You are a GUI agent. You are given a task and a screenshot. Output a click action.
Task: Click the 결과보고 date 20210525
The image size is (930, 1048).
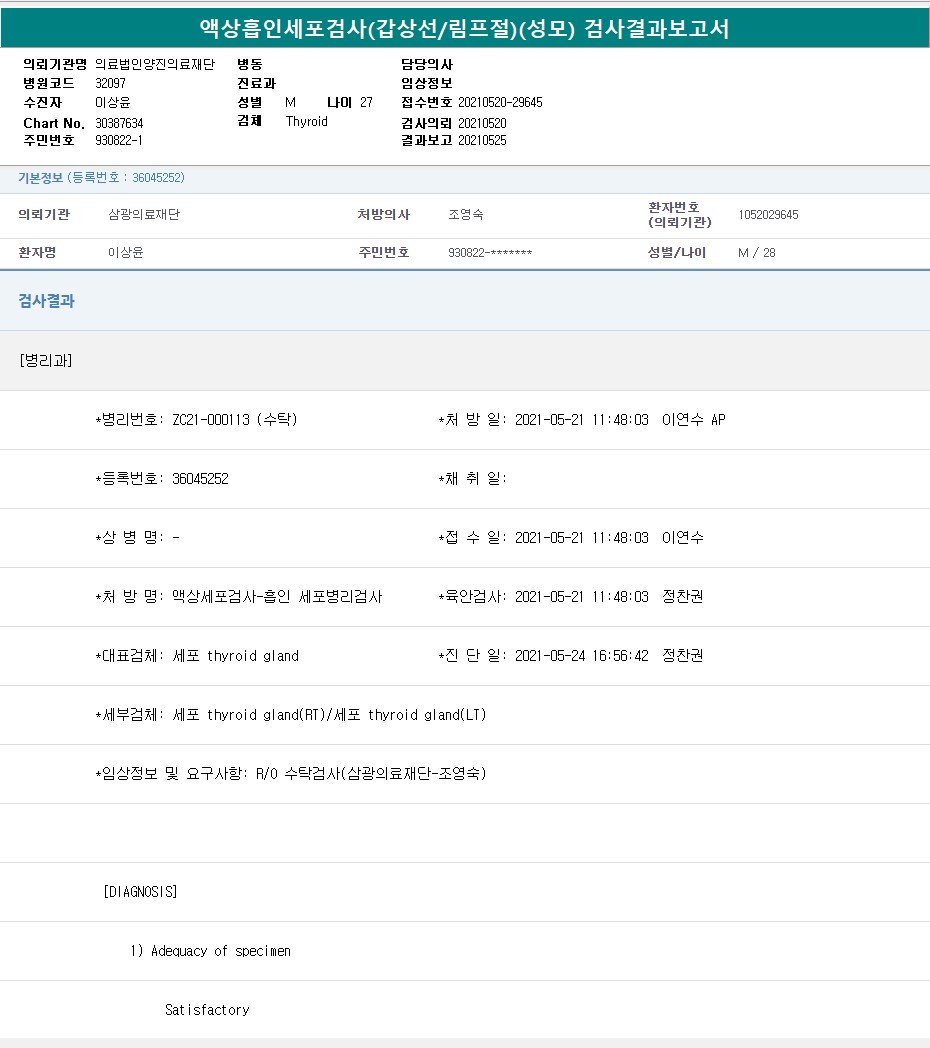[482, 141]
